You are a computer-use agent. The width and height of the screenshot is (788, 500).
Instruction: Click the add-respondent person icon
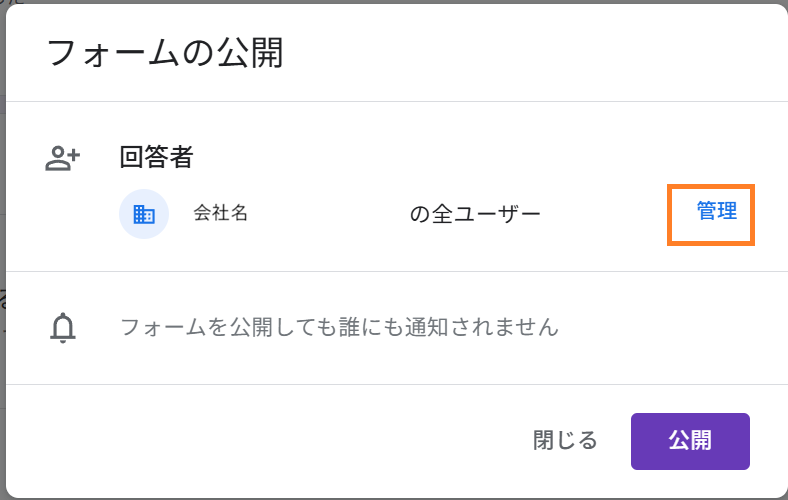click(62, 157)
